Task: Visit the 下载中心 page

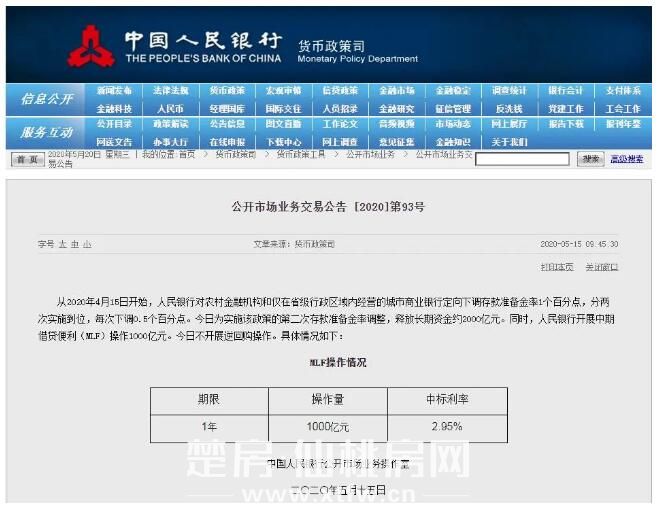Action: [283, 142]
